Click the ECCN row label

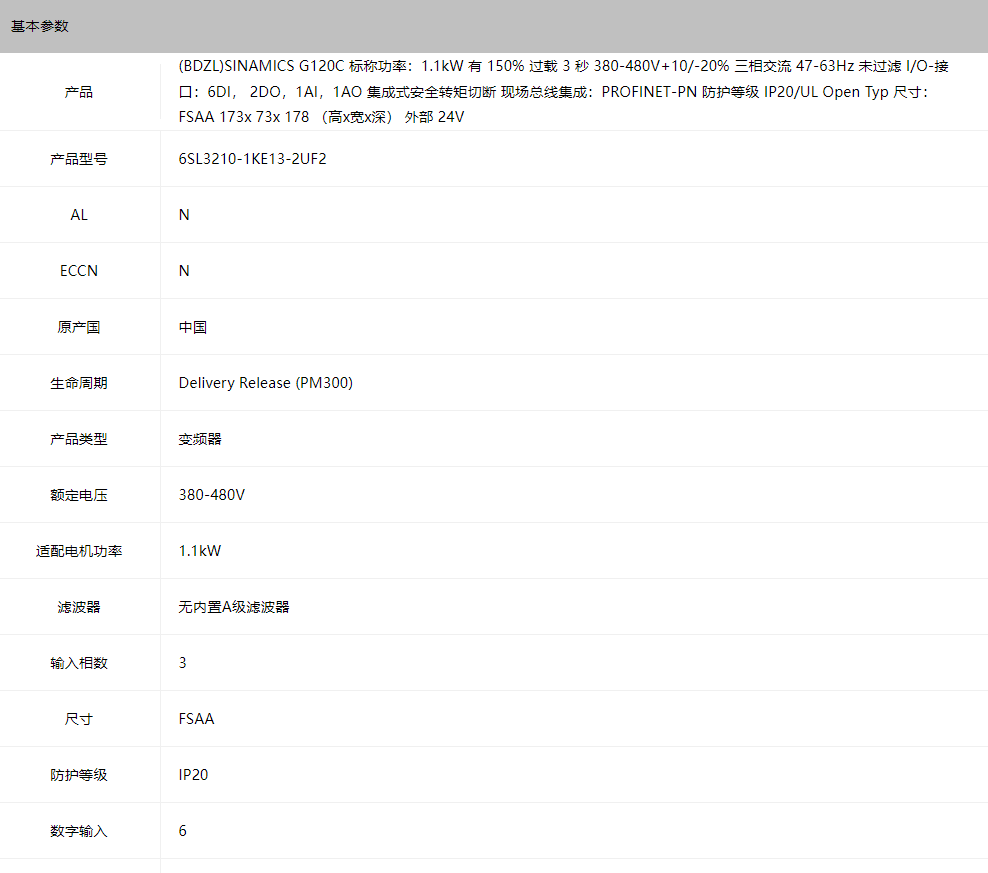[79, 271]
